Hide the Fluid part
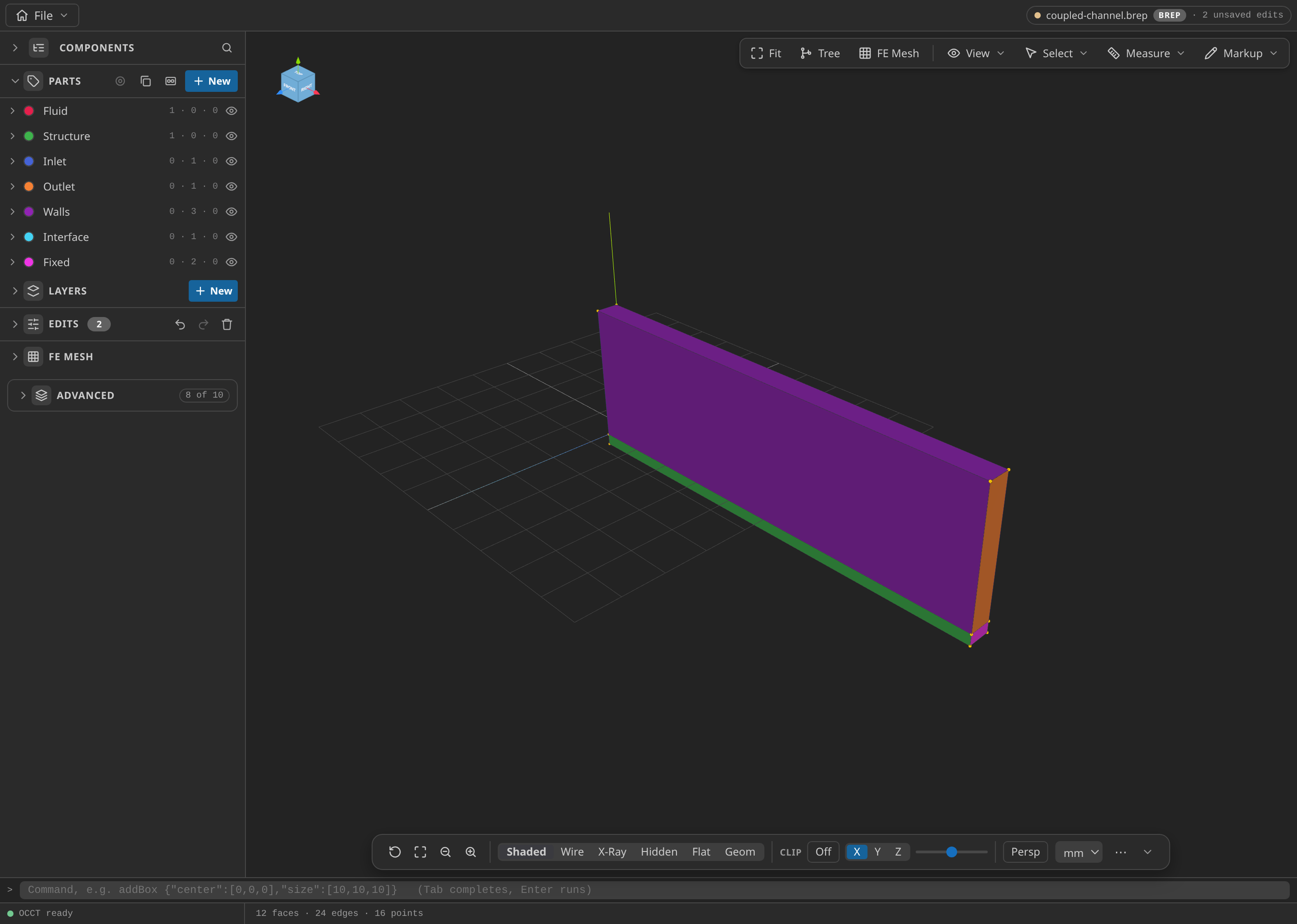 pyautogui.click(x=231, y=111)
